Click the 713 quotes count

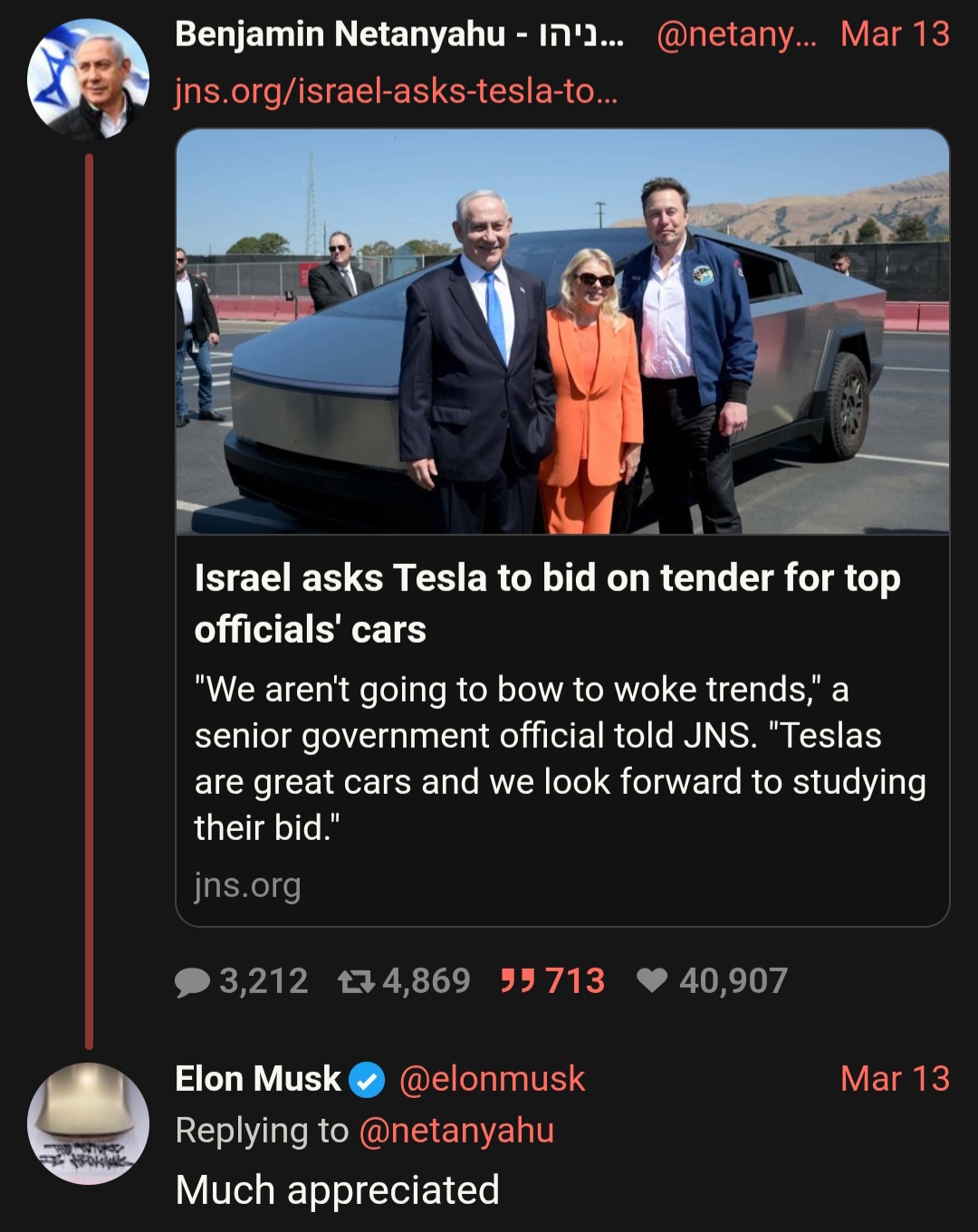pos(575,981)
